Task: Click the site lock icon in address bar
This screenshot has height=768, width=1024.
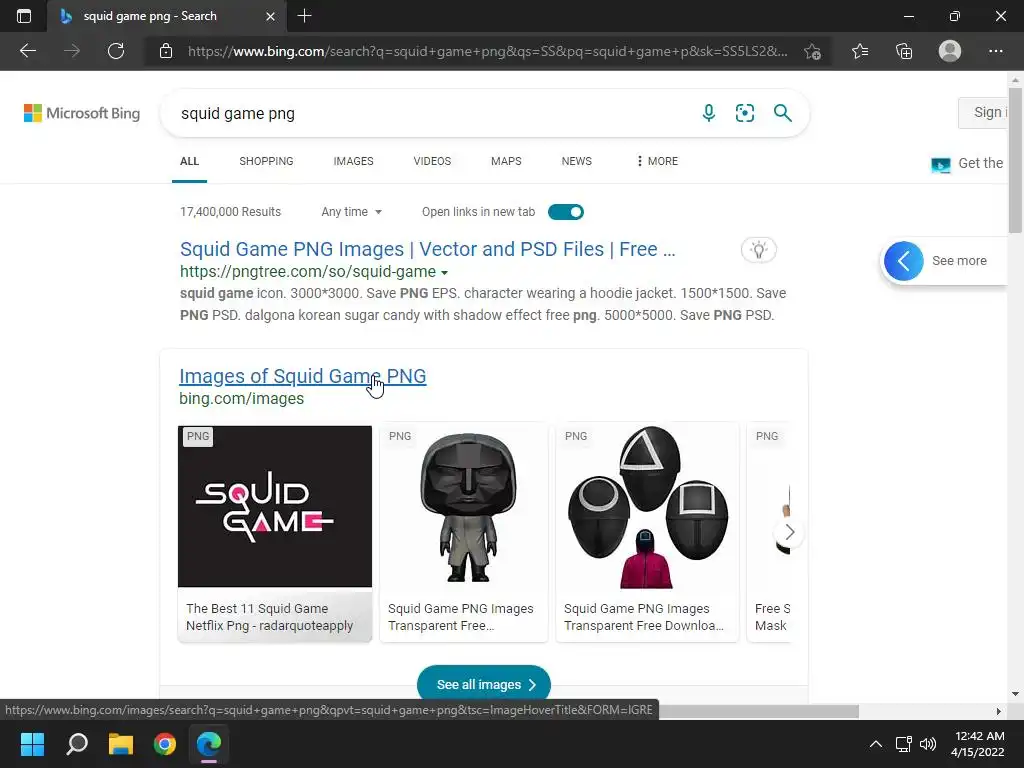Action: (x=166, y=51)
